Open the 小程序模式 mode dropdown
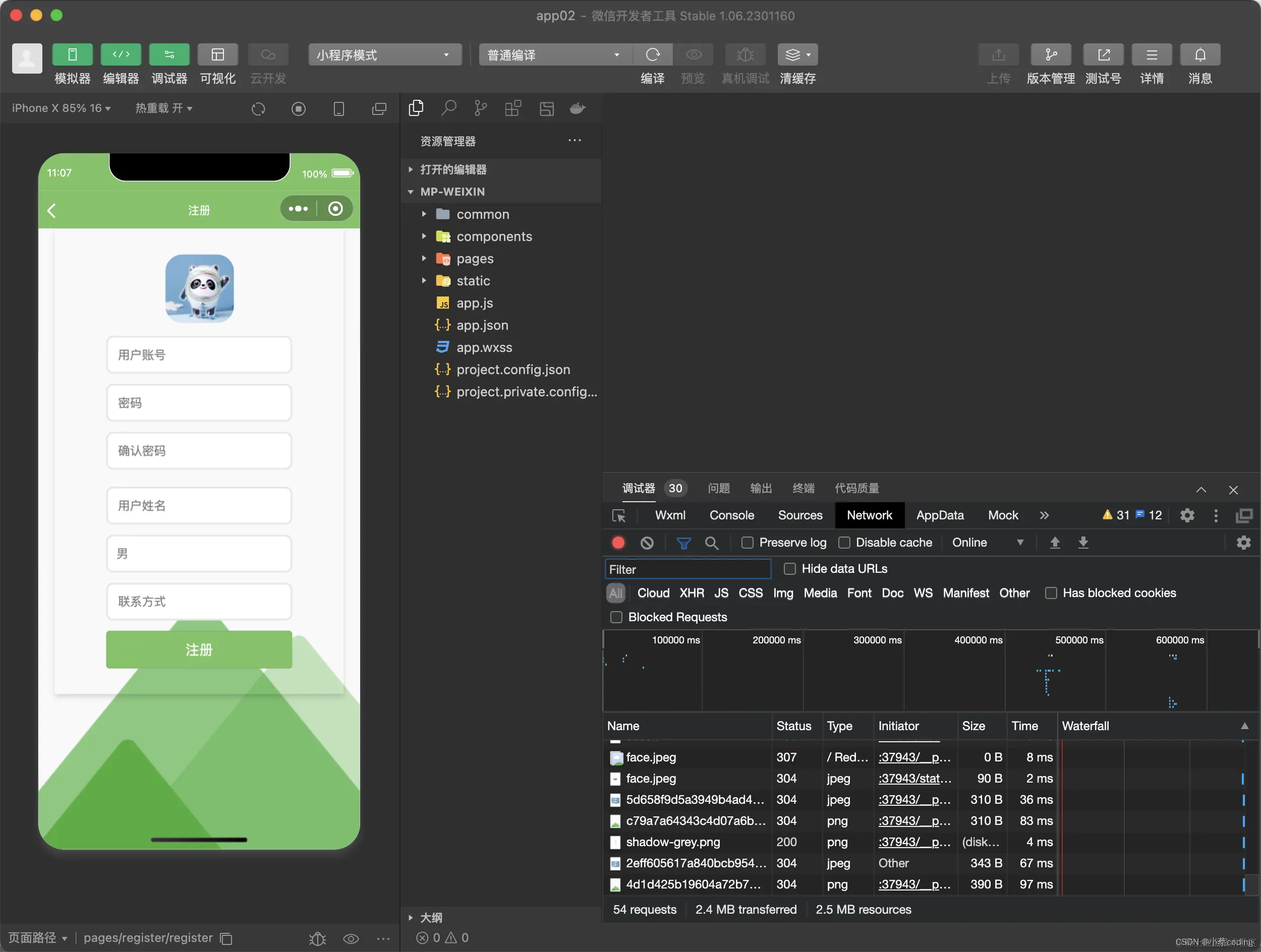The image size is (1261, 952). point(385,54)
